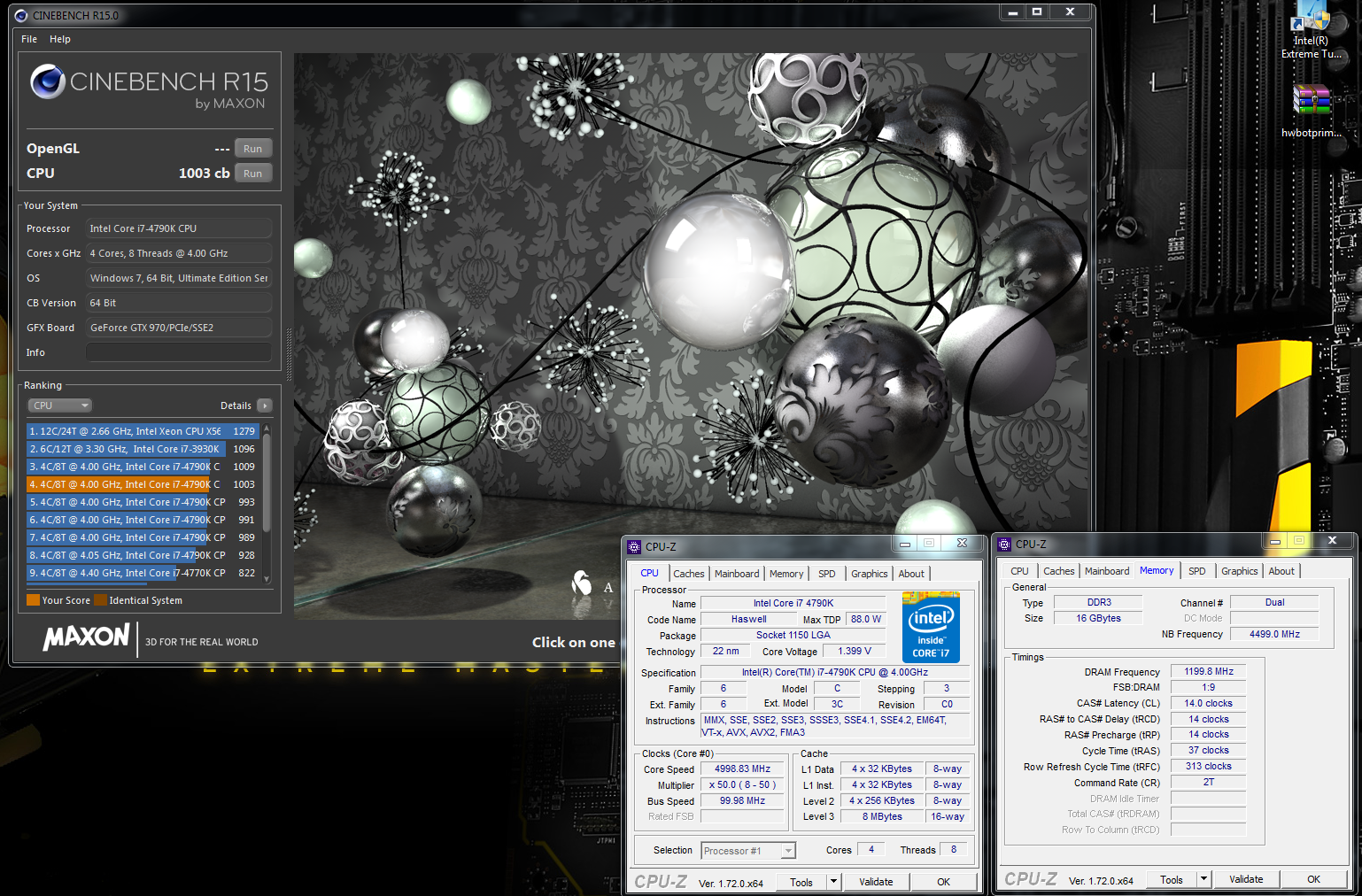Image resolution: width=1362 pixels, height=896 pixels.
Task: Click the rendered Cinebench scene image
Action: [x=691, y=336]
